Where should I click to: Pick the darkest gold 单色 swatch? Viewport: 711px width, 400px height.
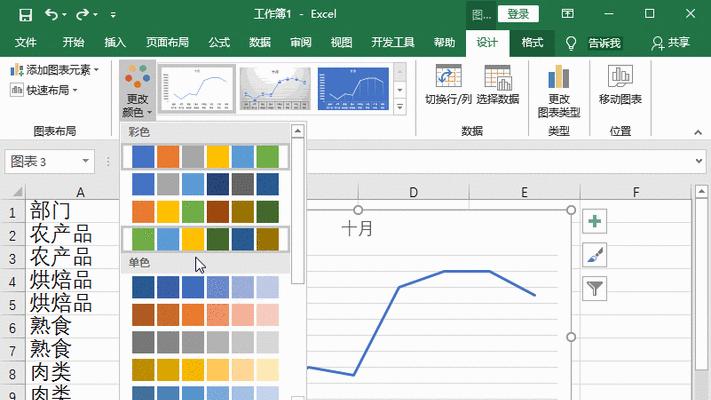pos(143,370)
